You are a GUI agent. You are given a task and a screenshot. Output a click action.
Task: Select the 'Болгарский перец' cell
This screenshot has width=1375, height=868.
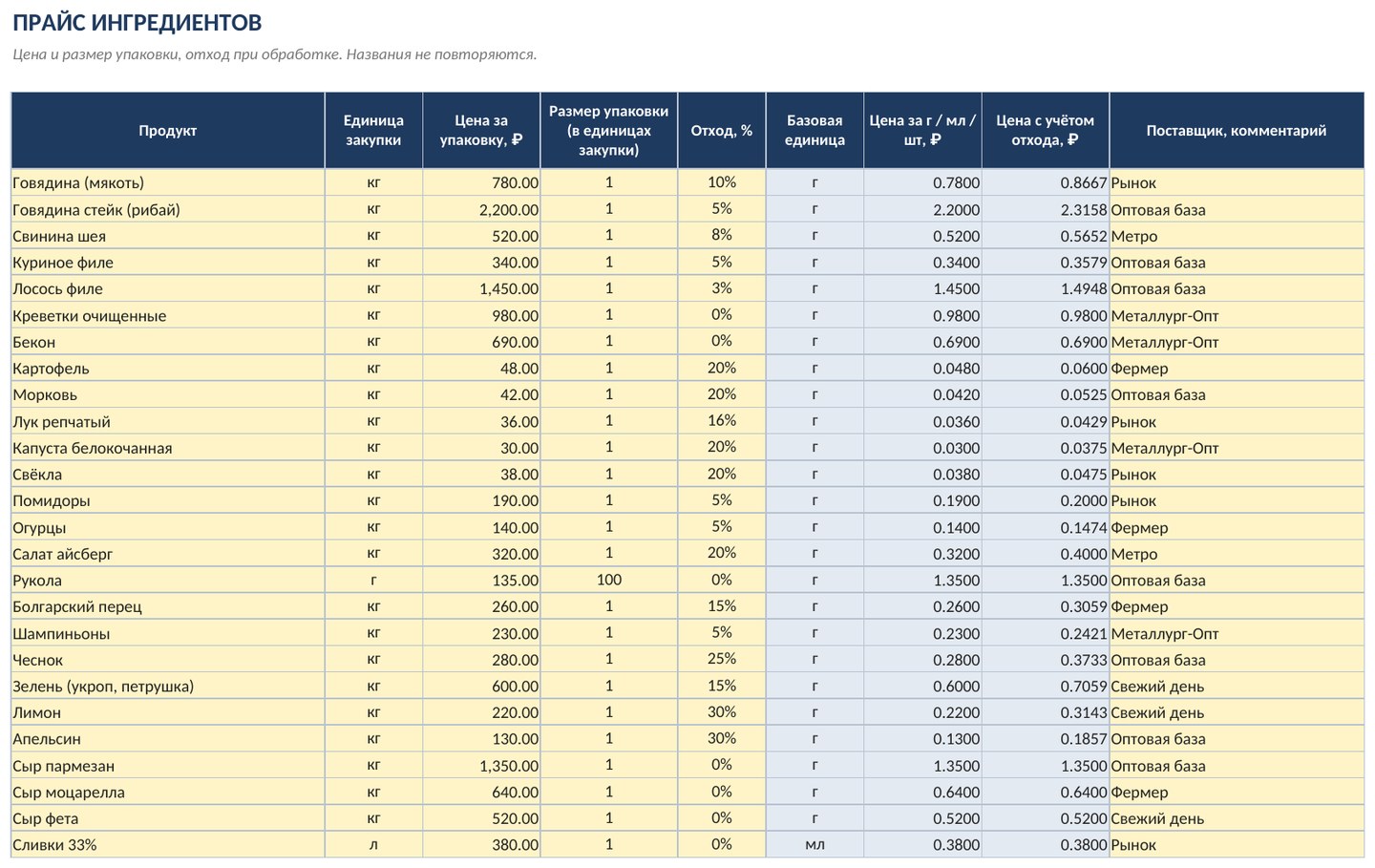(x=168, y=606)
